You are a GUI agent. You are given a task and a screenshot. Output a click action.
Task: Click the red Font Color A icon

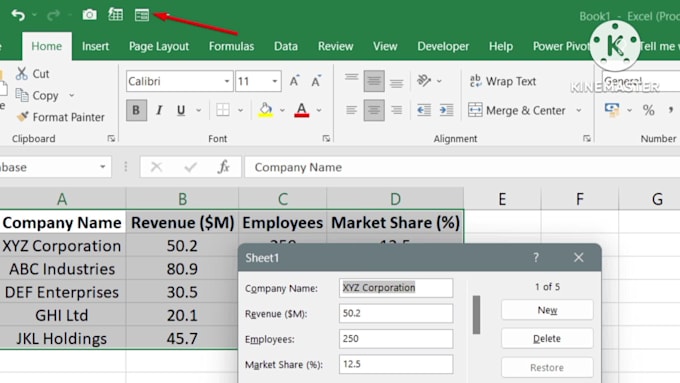[x=301, y=110]
